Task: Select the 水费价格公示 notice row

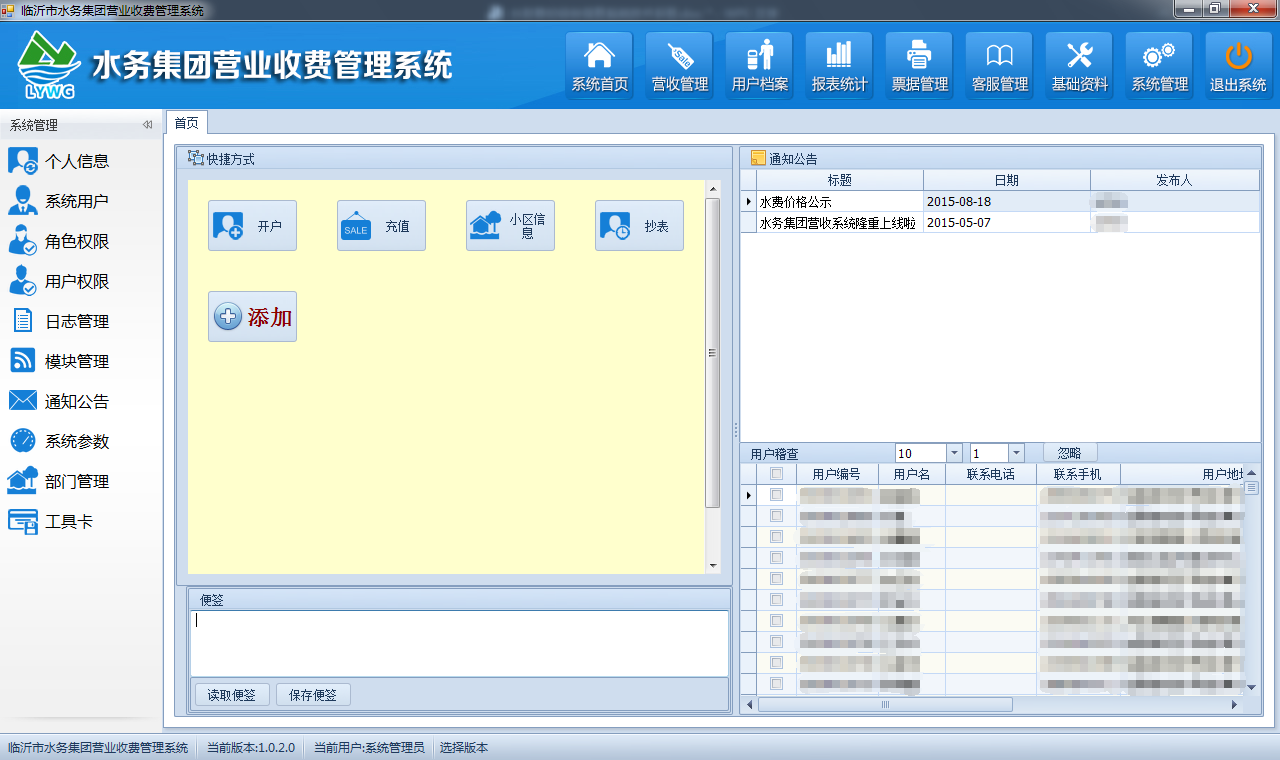Action: click(1000, 201)
